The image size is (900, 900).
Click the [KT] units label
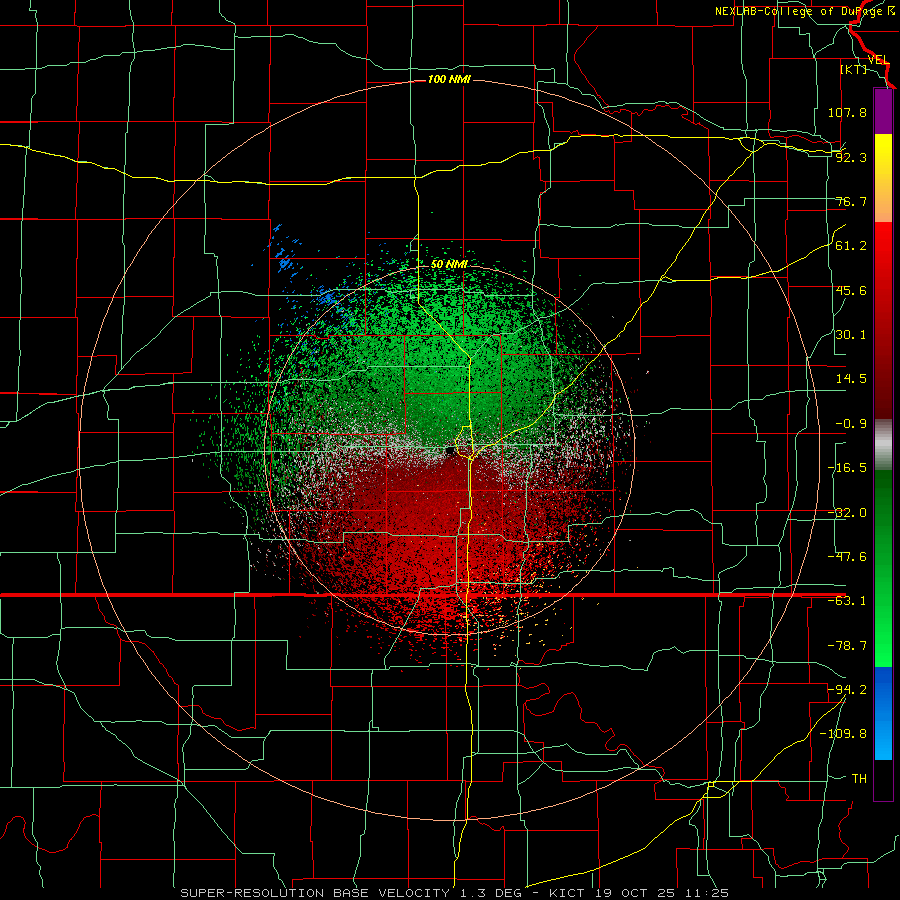(854, 69)
